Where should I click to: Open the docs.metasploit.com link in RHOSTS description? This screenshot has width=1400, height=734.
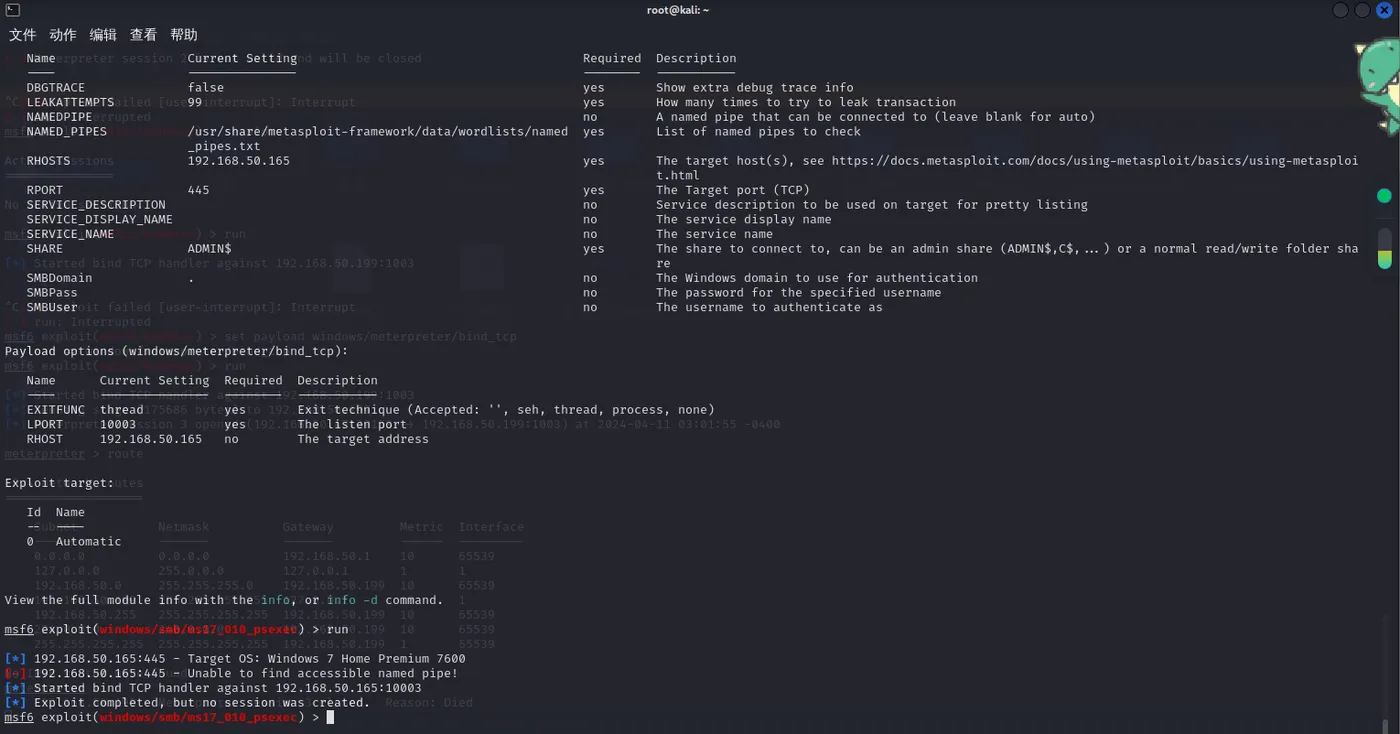coord(1094,161)
